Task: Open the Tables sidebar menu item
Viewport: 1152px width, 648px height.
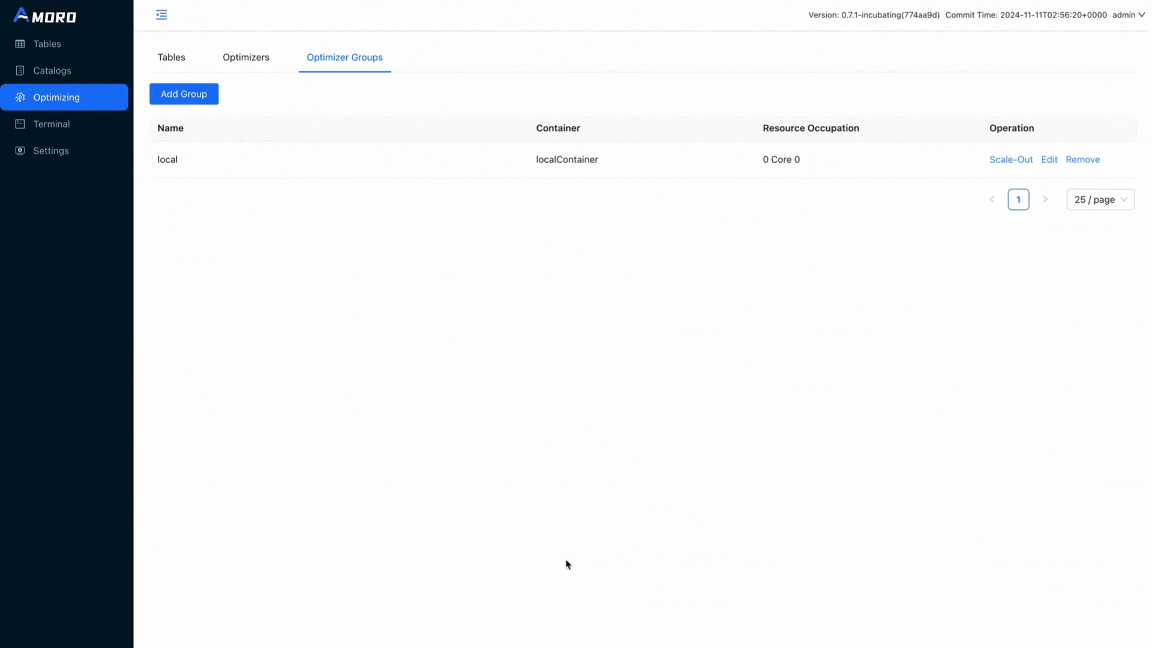Action: coord(64,44)
